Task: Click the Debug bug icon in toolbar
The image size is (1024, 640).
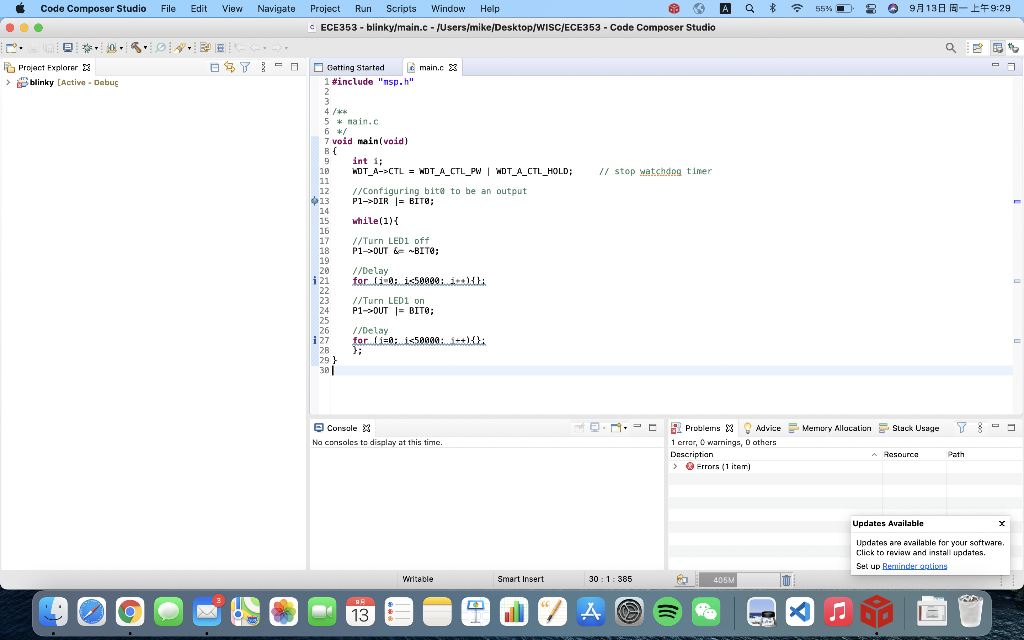Action: (88, 47)
